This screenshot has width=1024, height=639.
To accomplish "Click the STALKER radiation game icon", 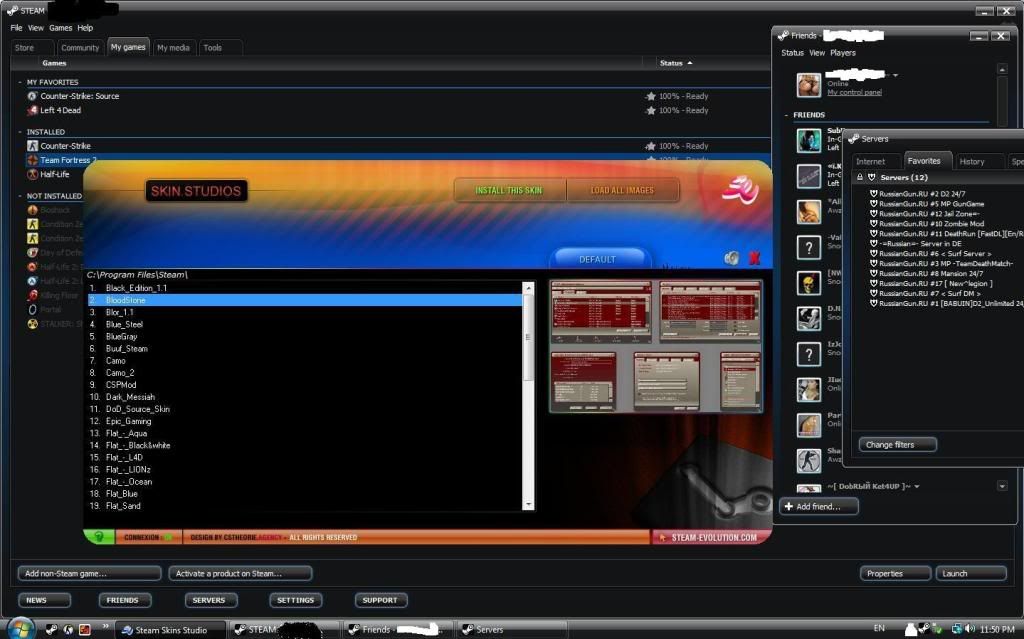I will (32, 324).
